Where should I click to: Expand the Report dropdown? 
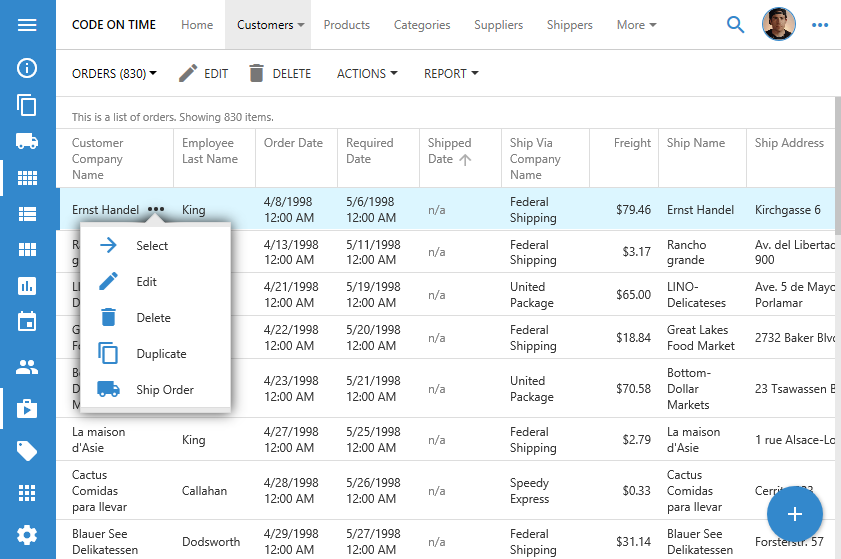coord(451,74)
